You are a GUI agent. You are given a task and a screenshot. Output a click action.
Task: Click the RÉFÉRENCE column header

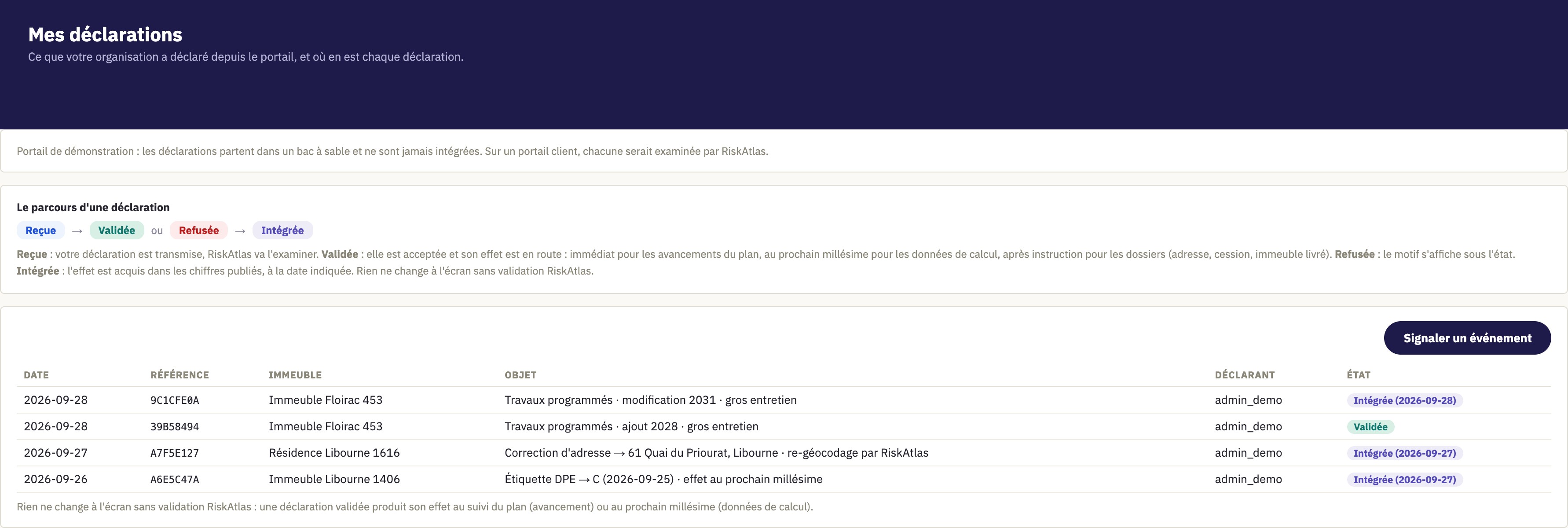(x=180, y=375)
